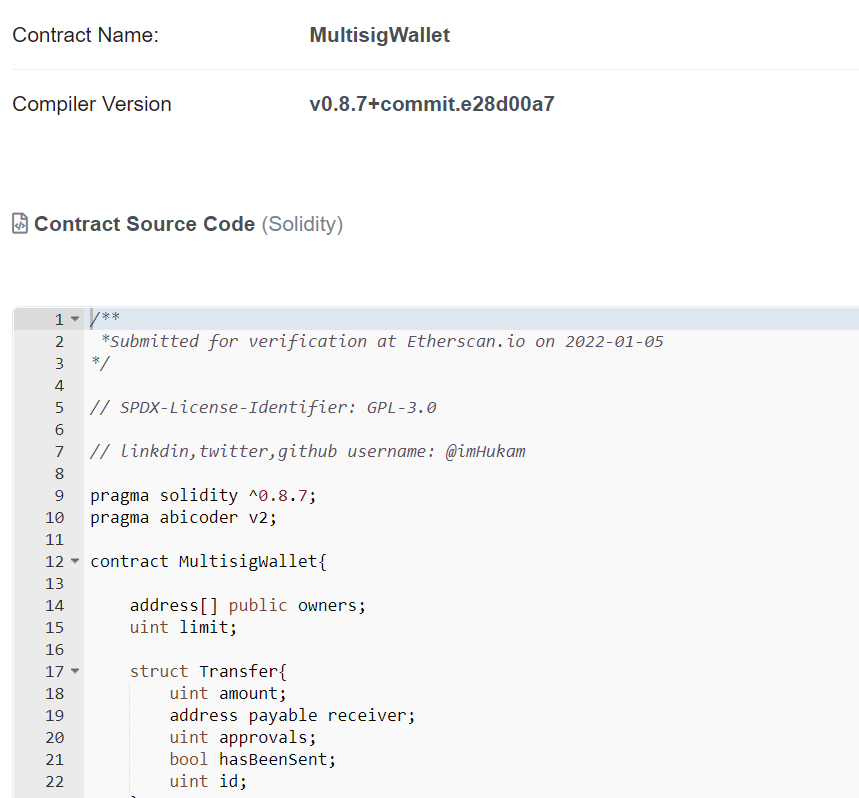This screenshot has height=798, width=859.
Task: Click the SPDX-License-Identifier: GPL-3.0 comment
Action: click(x=264, y=407)
